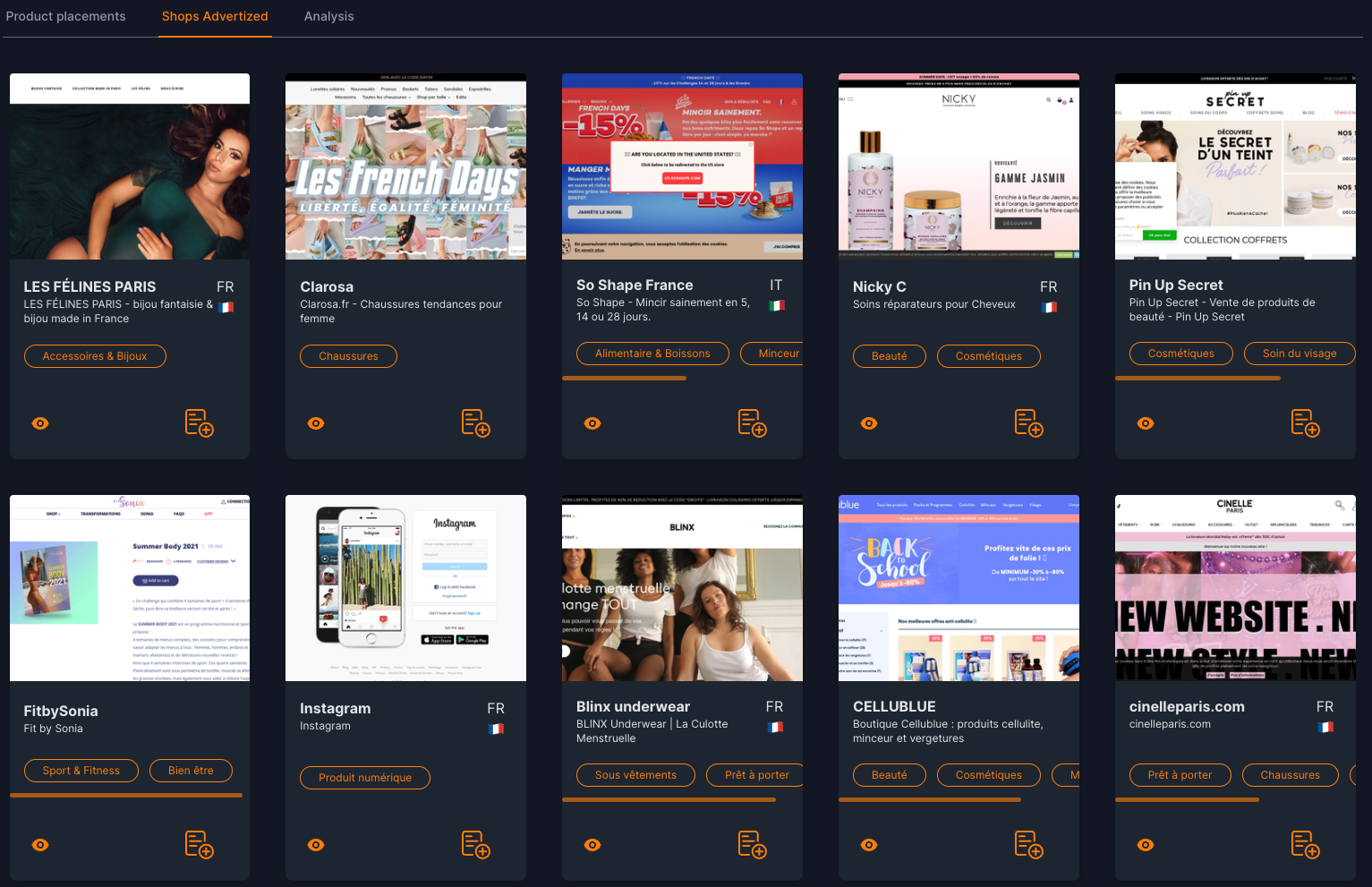Click the add-note icon on Nicky C card
This screenshot has height=887, width=1372.
click(x=1028, y=422)
